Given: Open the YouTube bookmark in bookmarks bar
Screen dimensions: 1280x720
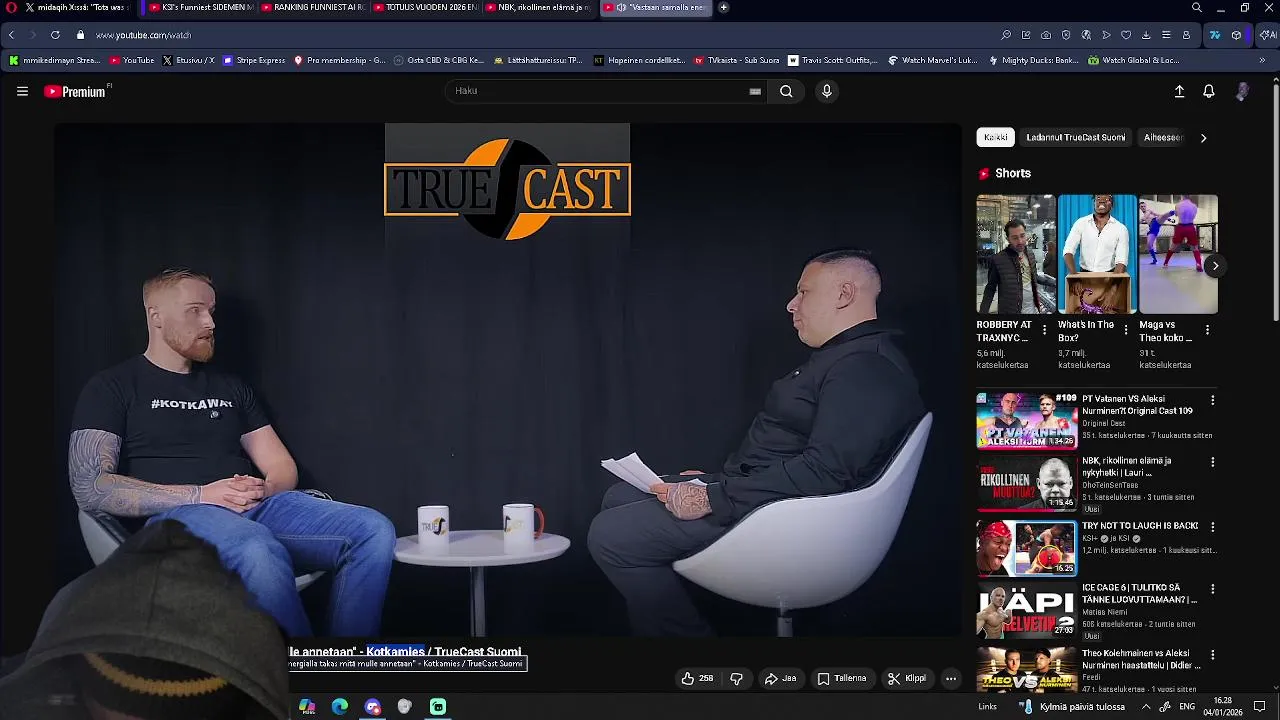Looking at the screenshot, I should pyautogui.click(x=132, y=60).
